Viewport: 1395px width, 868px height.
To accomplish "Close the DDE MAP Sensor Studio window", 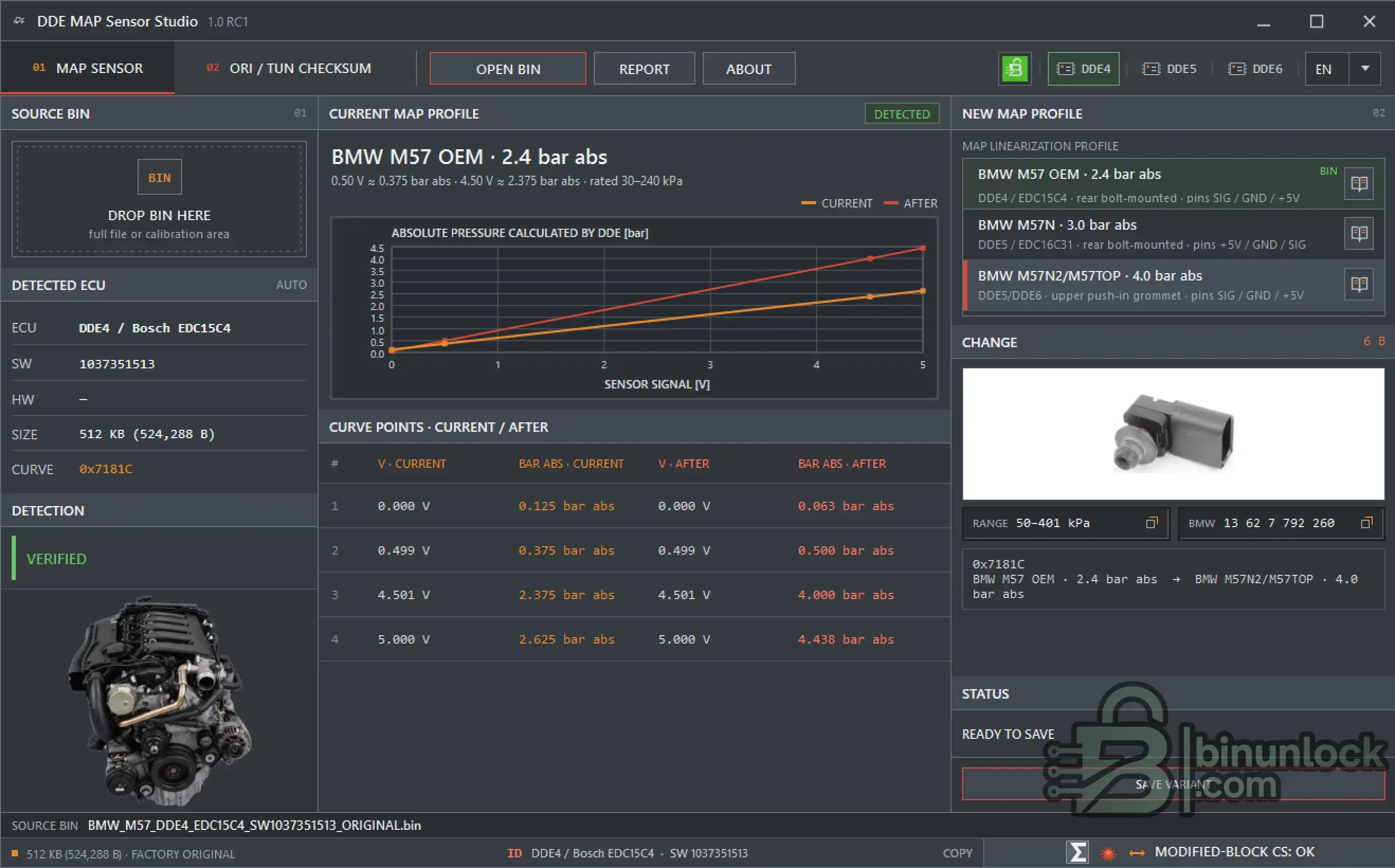I will (x=1369, y=22).
